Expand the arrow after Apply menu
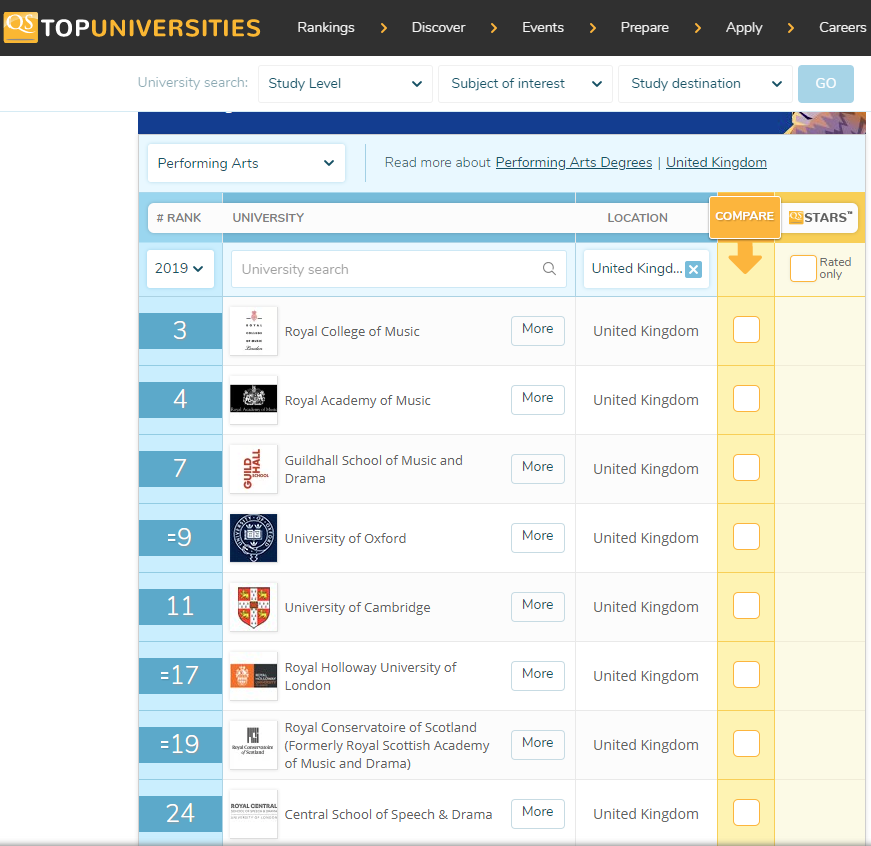The width and height of the screenshot is (871, 846). tap(790, 28)
